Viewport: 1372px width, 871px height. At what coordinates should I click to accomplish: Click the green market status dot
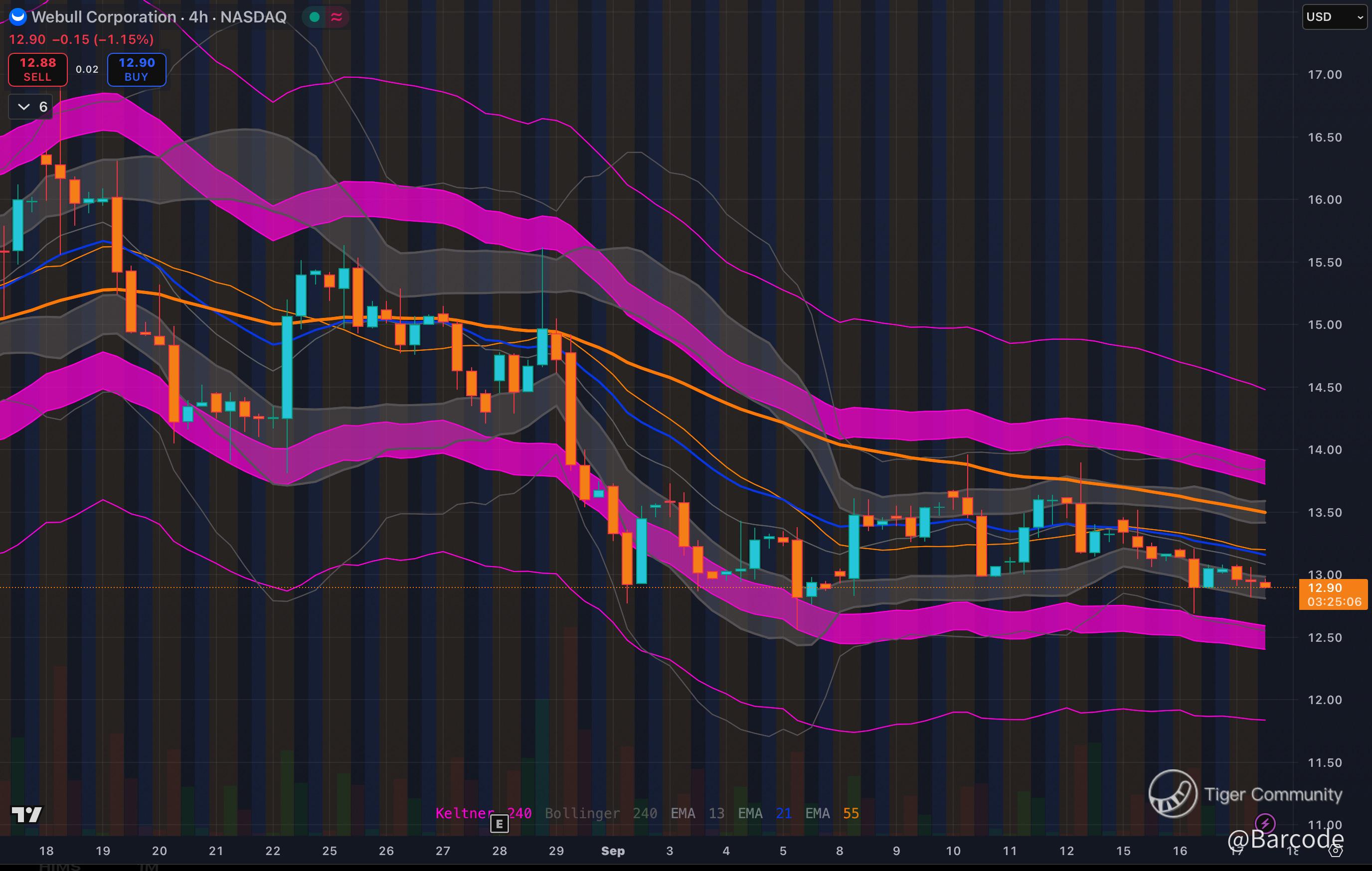(x=314, y=17)
